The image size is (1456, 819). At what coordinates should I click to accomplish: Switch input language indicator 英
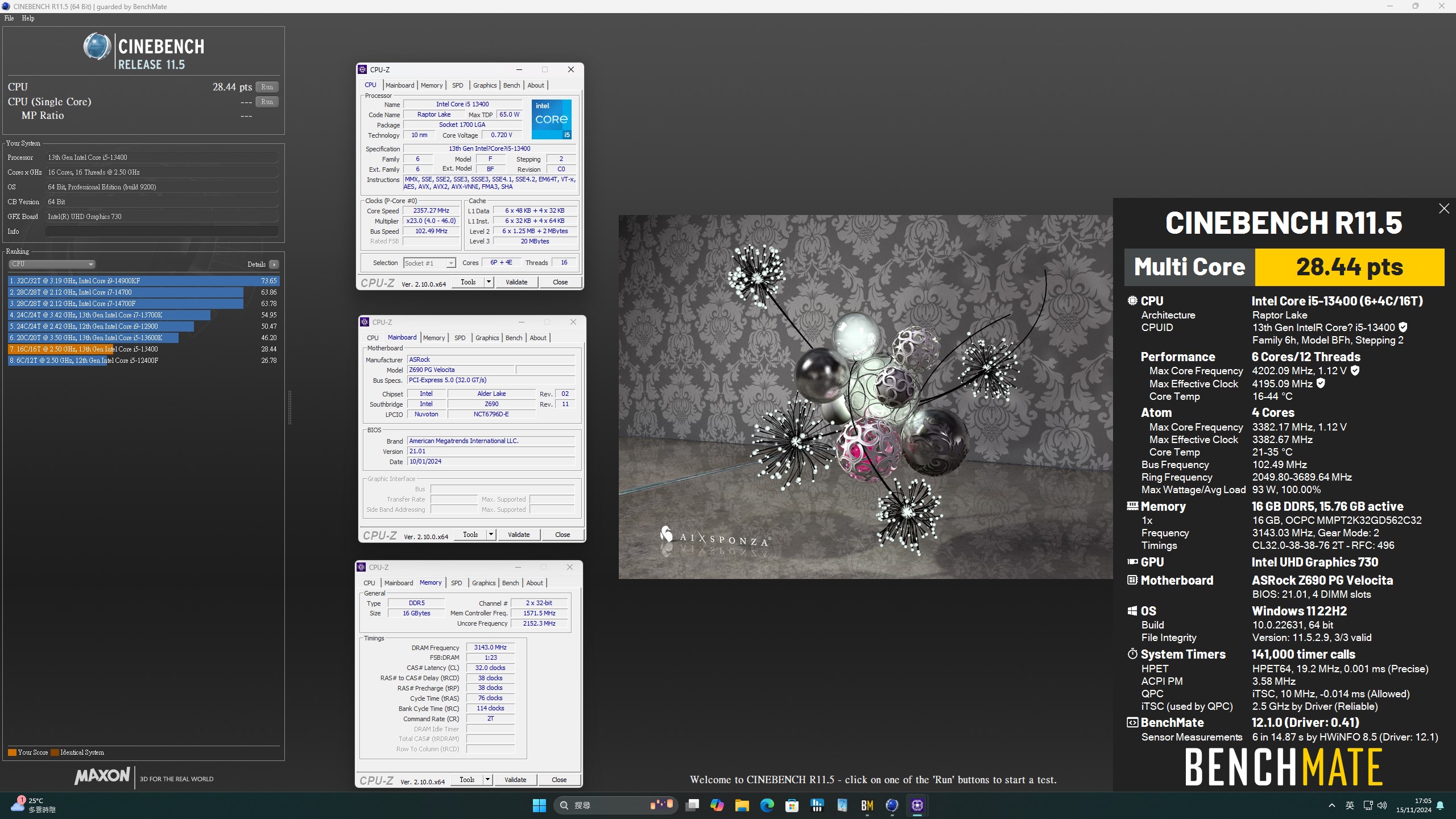(x=1350, y=805)
